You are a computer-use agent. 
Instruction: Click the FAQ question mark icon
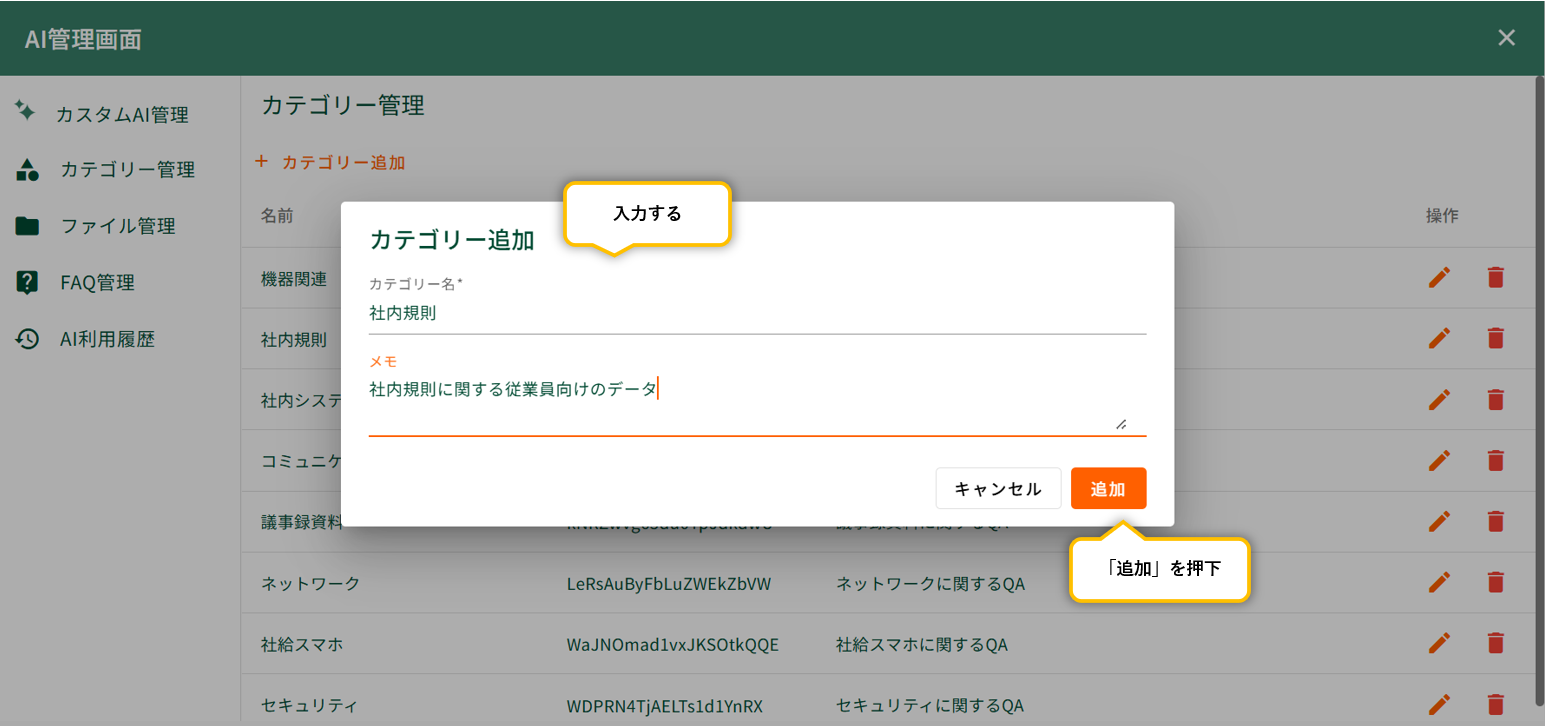[x=27, y=283]
